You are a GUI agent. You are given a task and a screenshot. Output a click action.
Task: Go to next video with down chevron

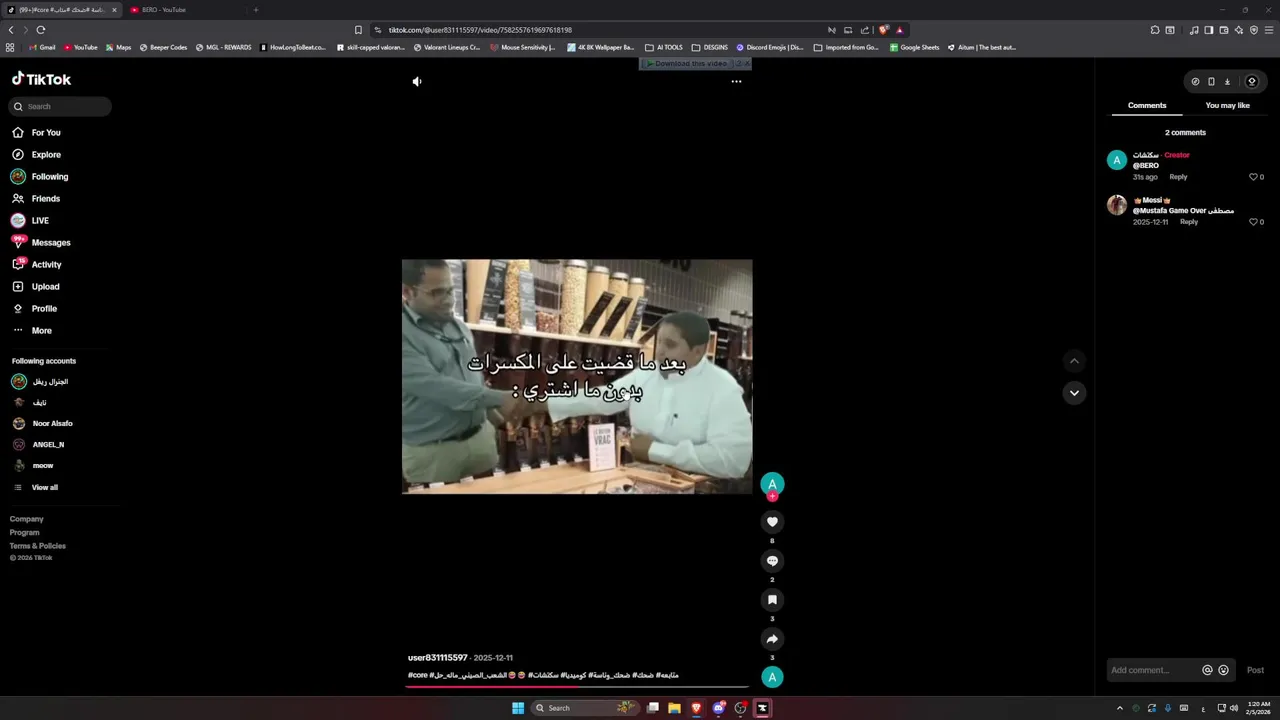(1074, 393)
